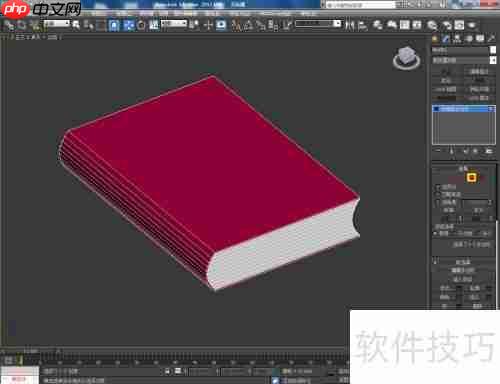Open the object color swatch

pyautogui.click(x=493, y=50)
